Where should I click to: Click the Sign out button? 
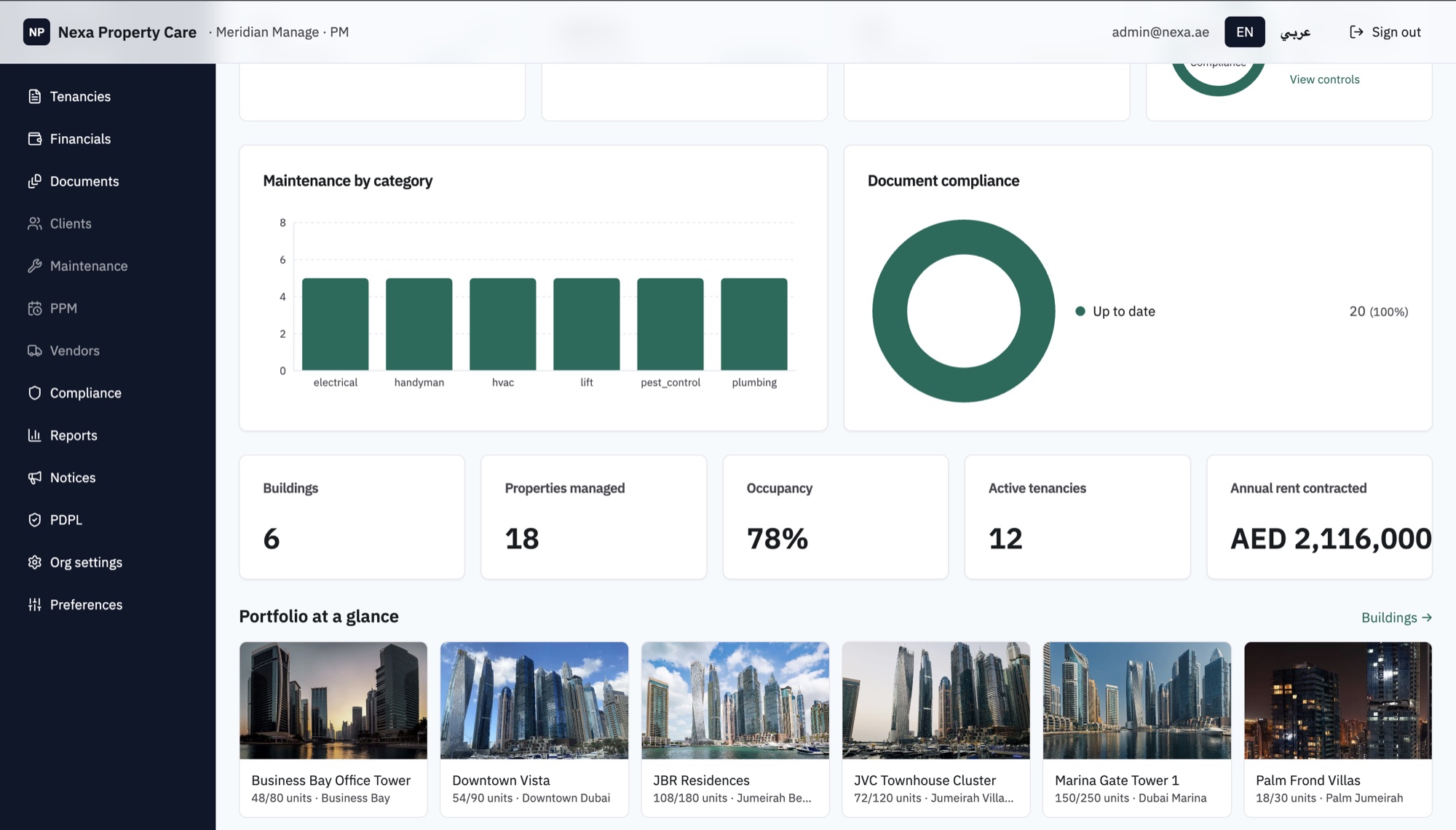tap(1385, 32)
